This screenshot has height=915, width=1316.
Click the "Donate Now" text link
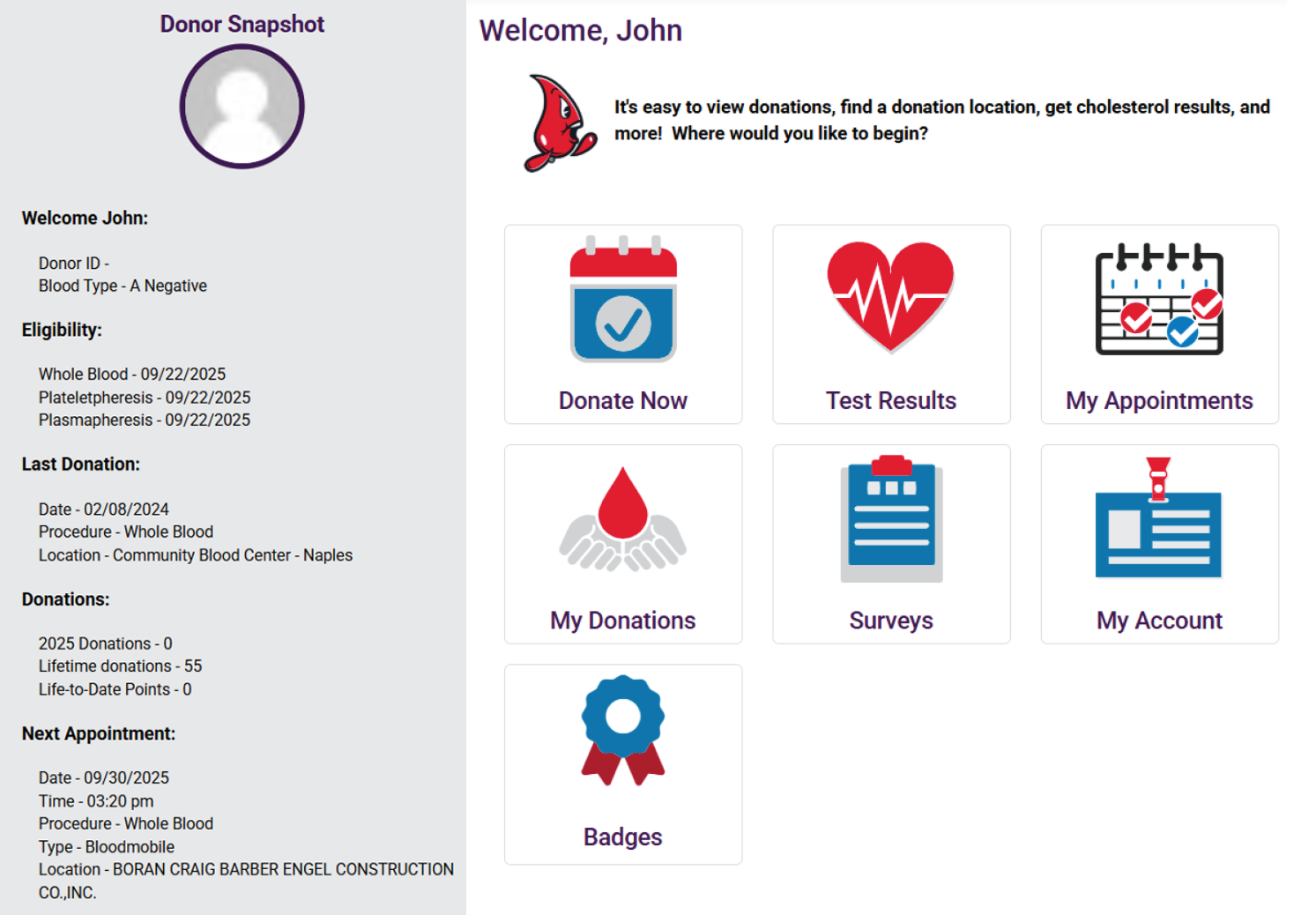coord(622,401)
